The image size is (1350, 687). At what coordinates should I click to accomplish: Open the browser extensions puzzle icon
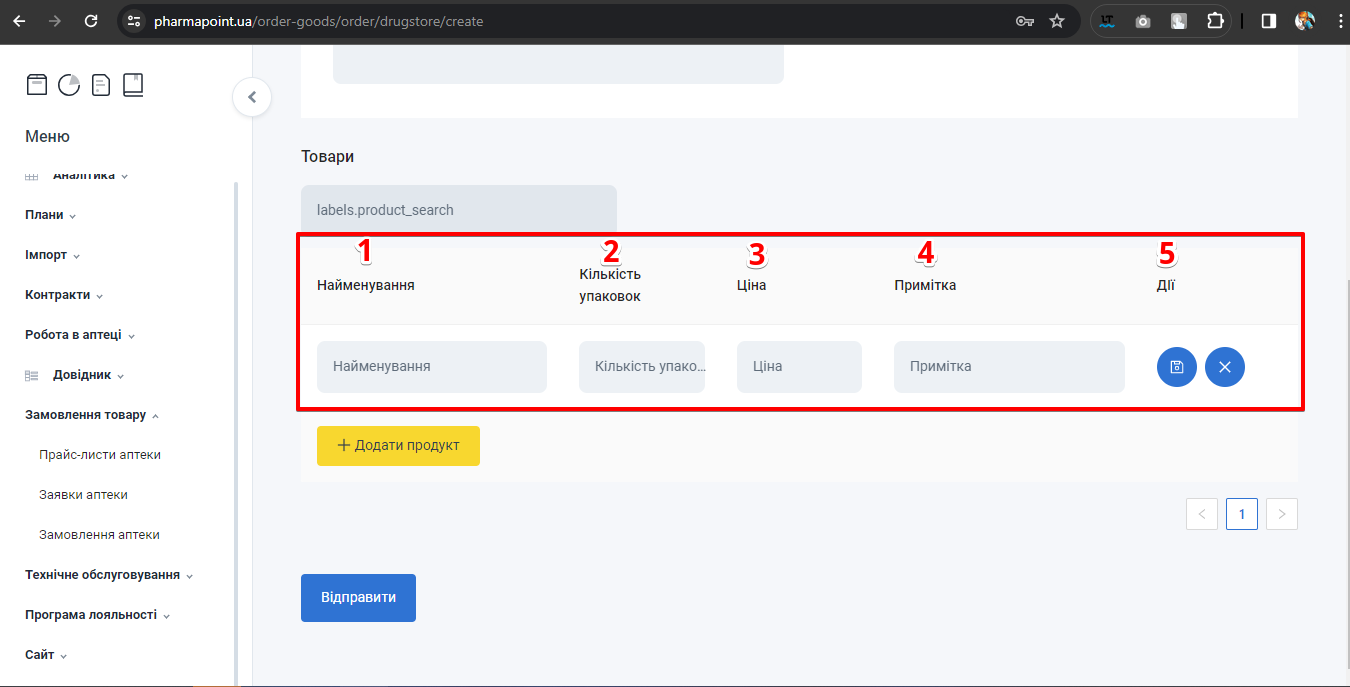(x=1215, y=21)
